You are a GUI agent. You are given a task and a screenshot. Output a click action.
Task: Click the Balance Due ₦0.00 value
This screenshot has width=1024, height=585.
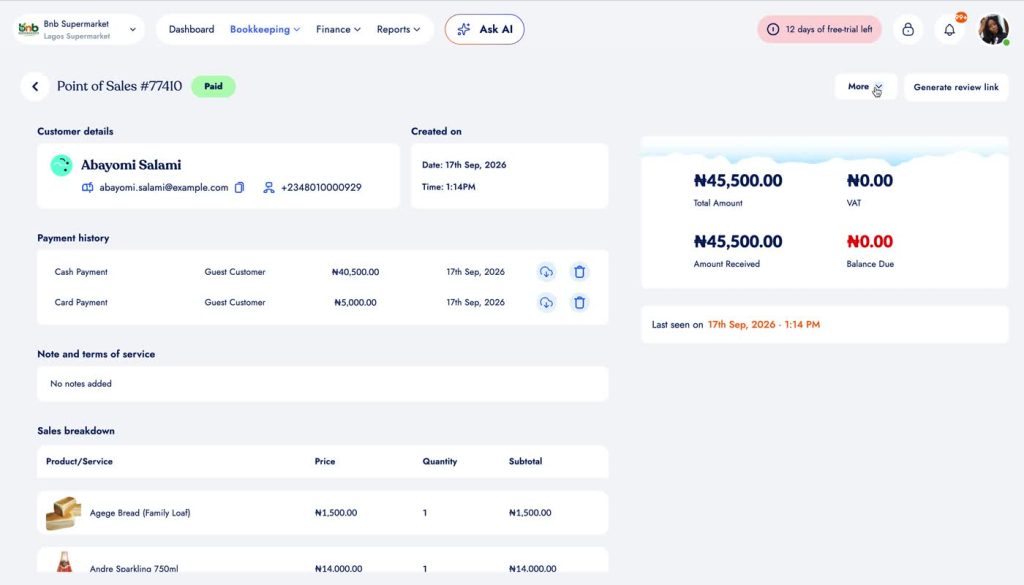point(870,242)
